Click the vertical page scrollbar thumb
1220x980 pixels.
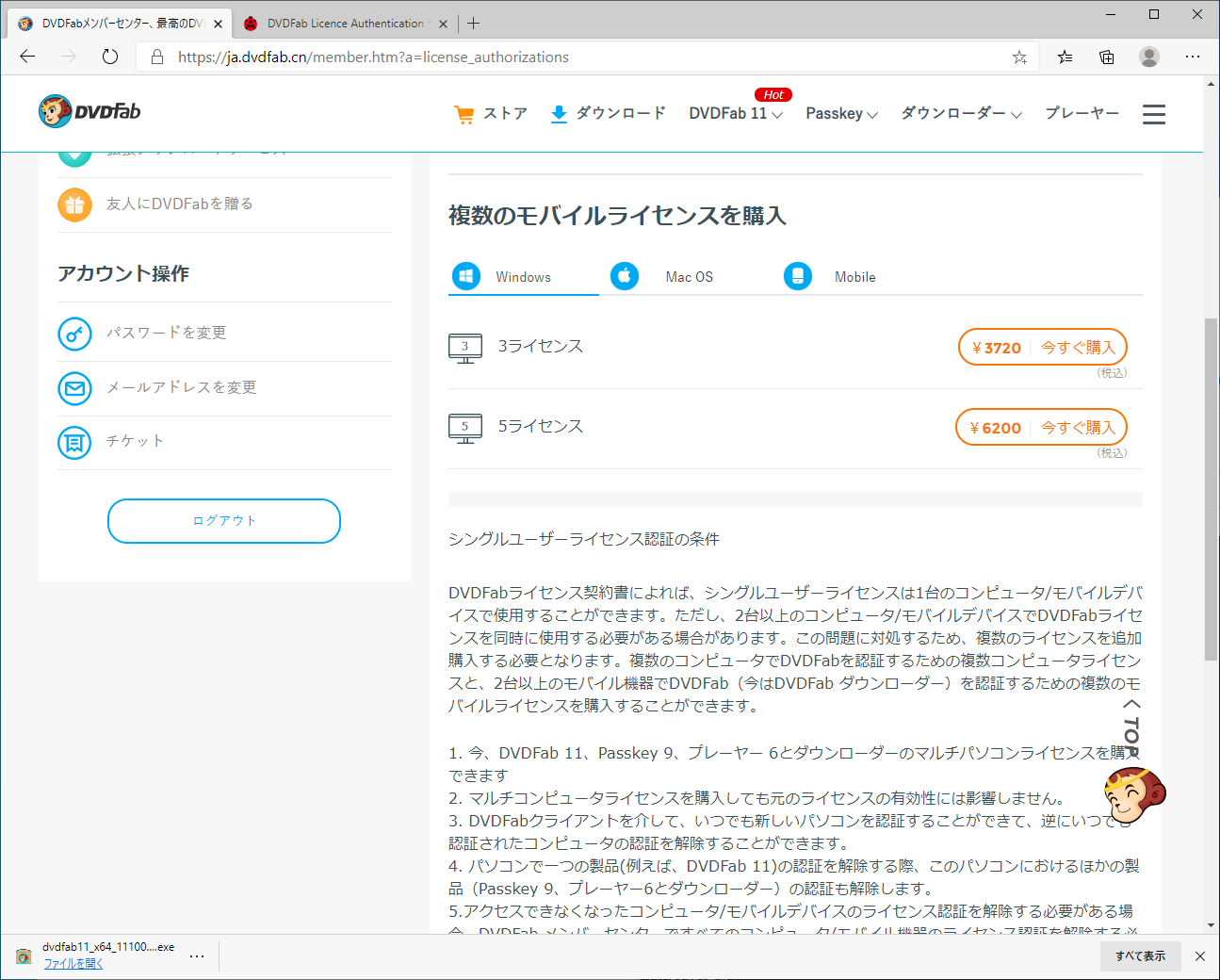[x=1212, y=490]
